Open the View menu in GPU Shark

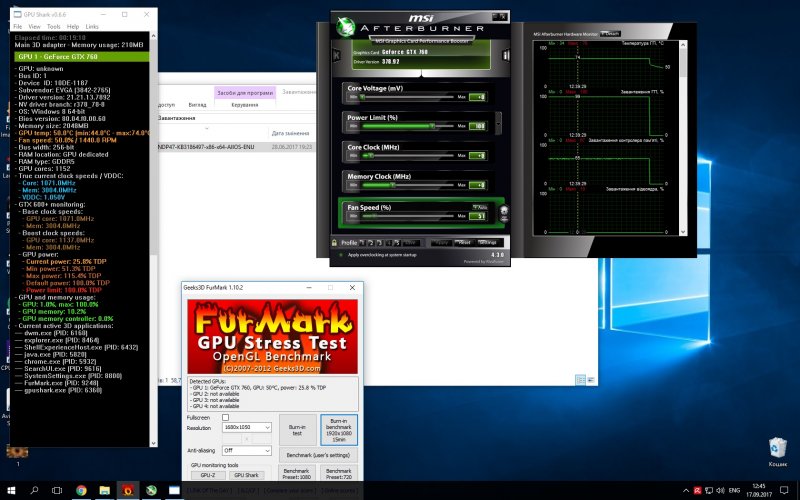pos(35,26)
